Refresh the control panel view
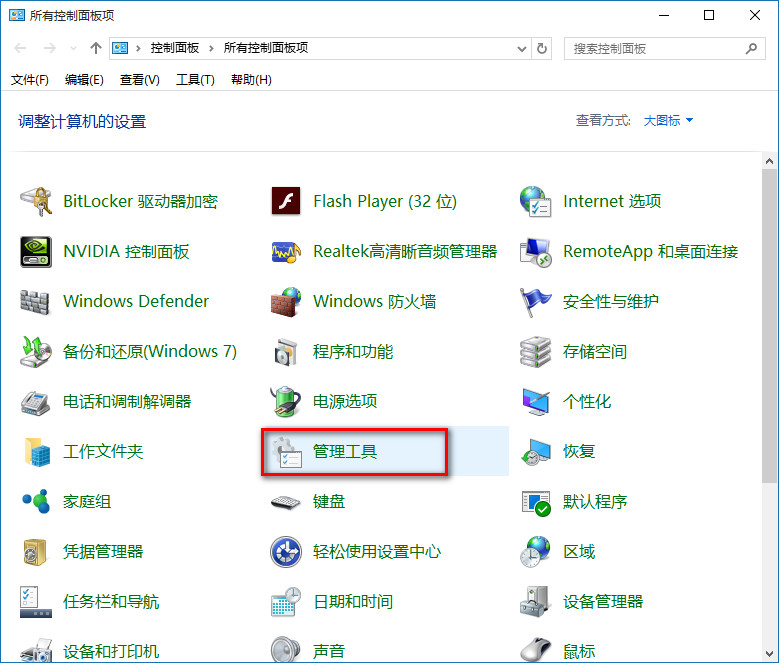Image resolution: width=779 pixels, height=663 pixels. [x=542, y=49]
